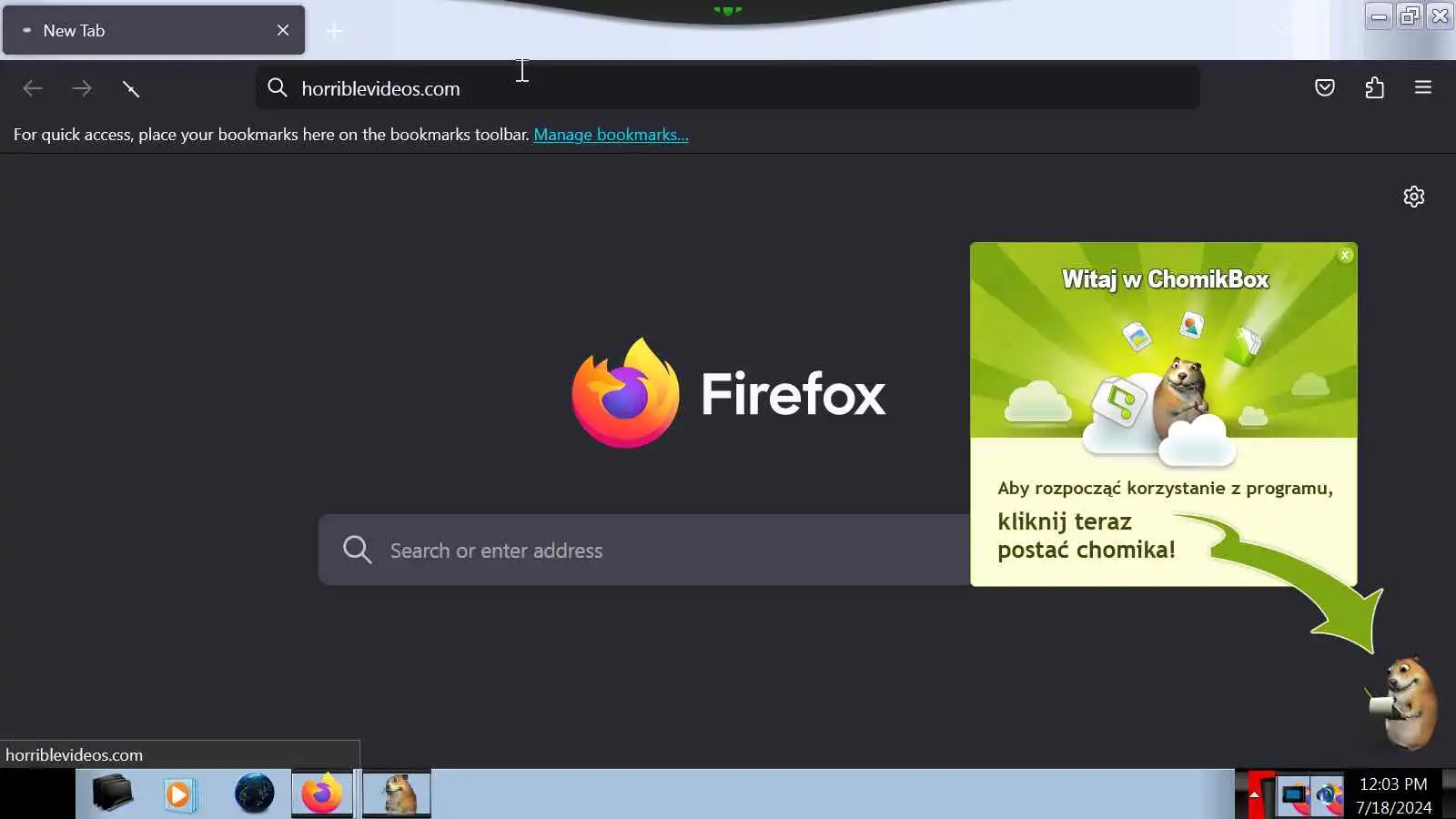Open the Manage bookmarks link
This screenshot has height=819, width=1456.
click(x=611, y=135)
